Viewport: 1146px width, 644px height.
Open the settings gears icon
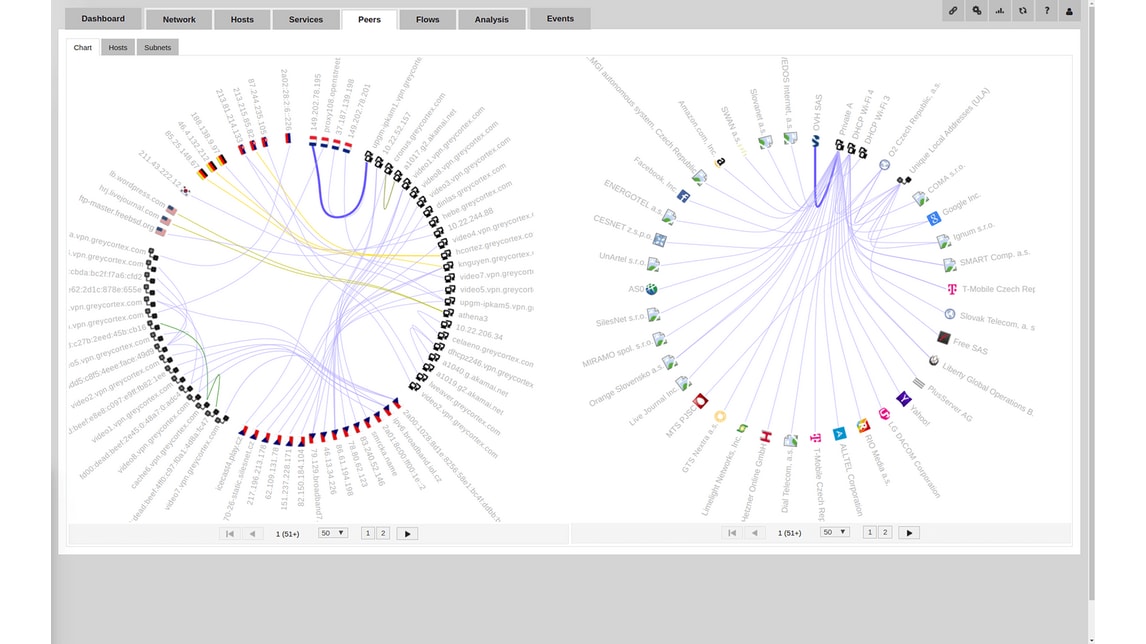(x=977, y=11)
